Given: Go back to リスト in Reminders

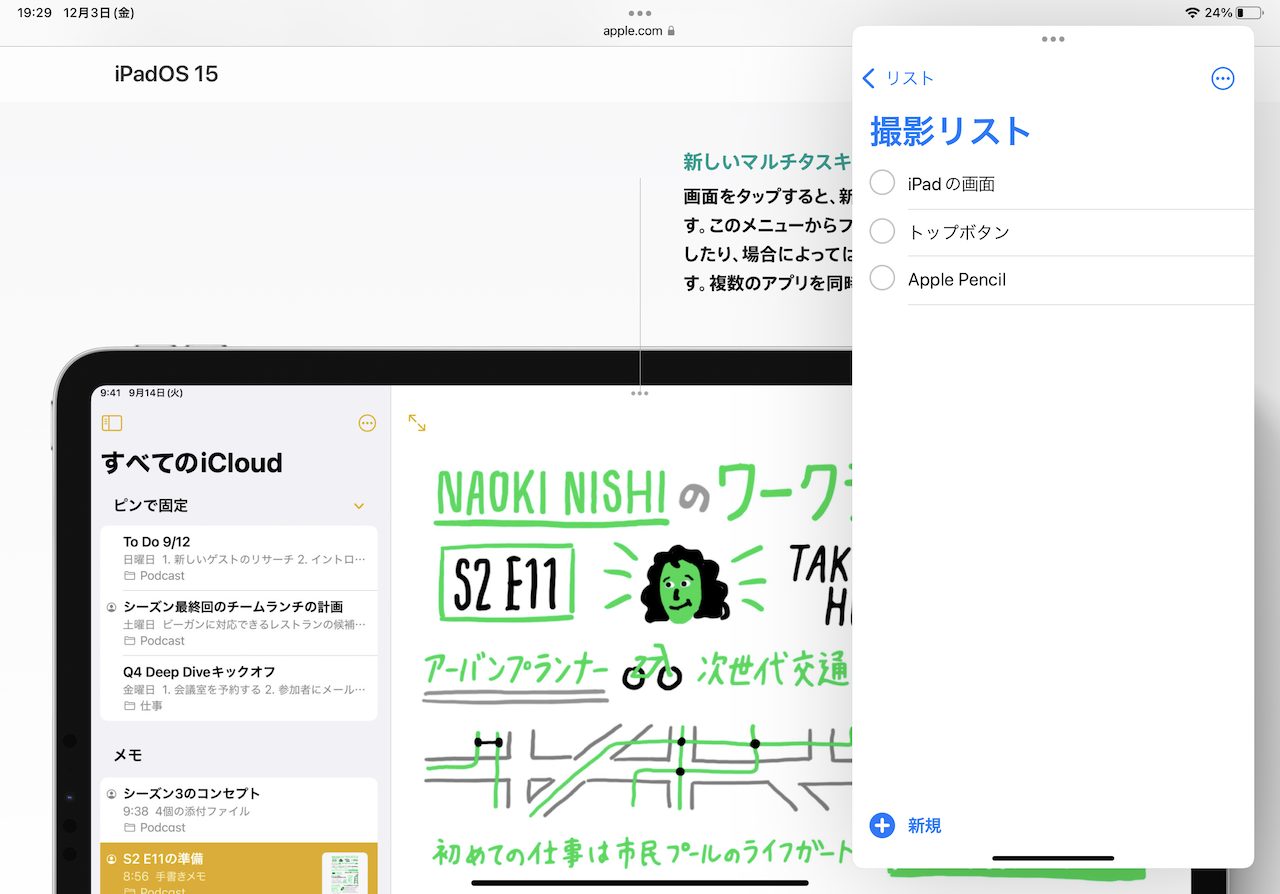Looking at the screenshot, I should click(x=898, y=78).
